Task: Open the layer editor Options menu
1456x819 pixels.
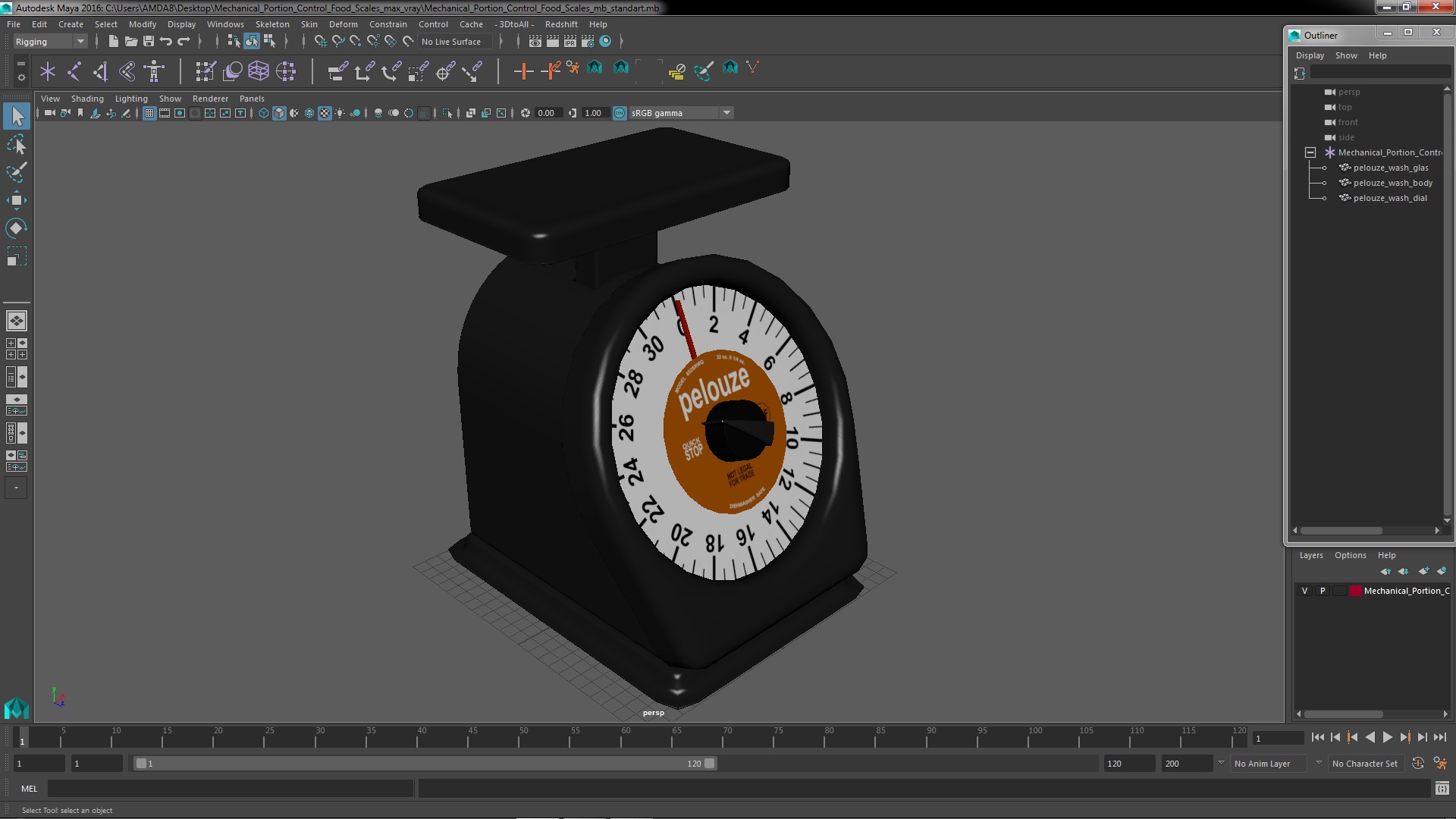Action: point(1351,555)
